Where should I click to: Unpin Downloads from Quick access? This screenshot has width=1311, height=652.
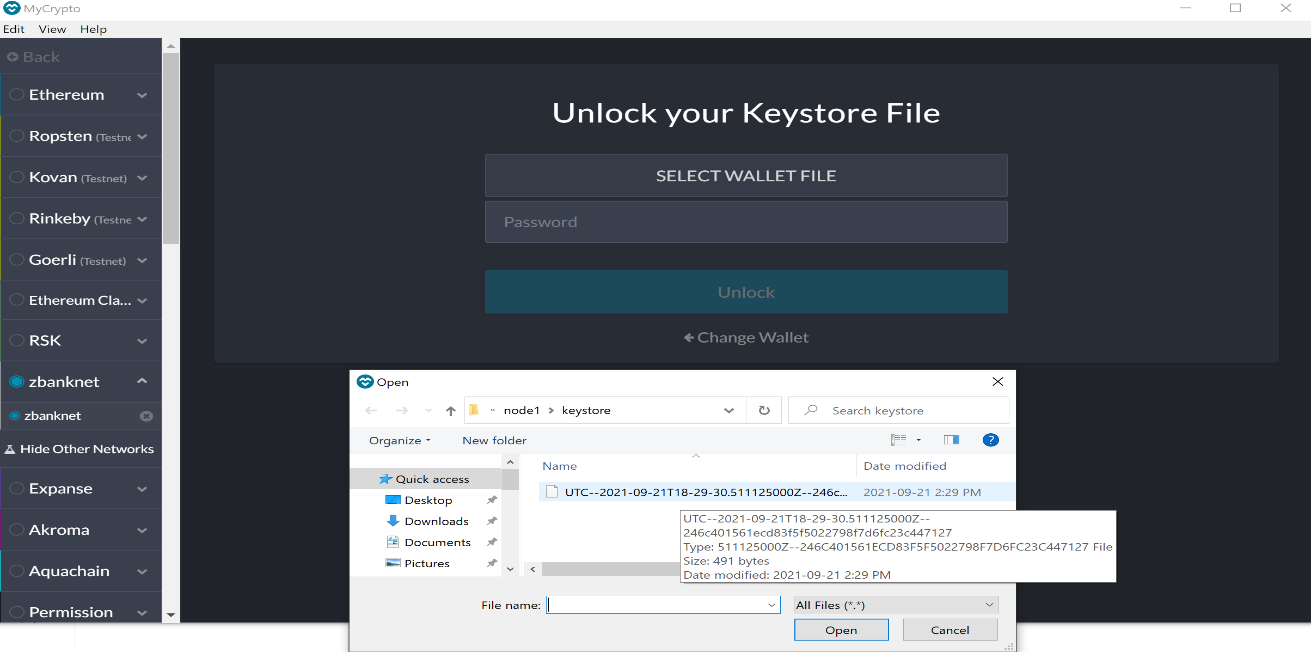coord(491,520)
